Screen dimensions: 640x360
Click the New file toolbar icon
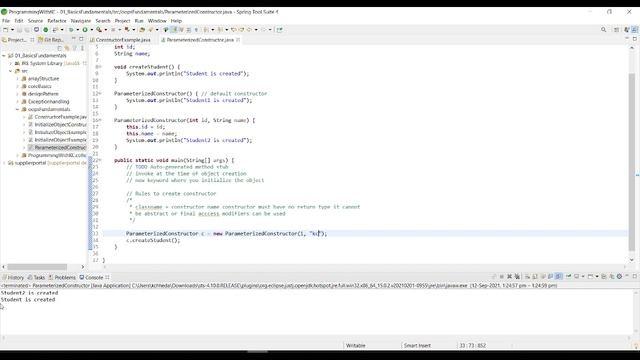(x=5, y=29)
